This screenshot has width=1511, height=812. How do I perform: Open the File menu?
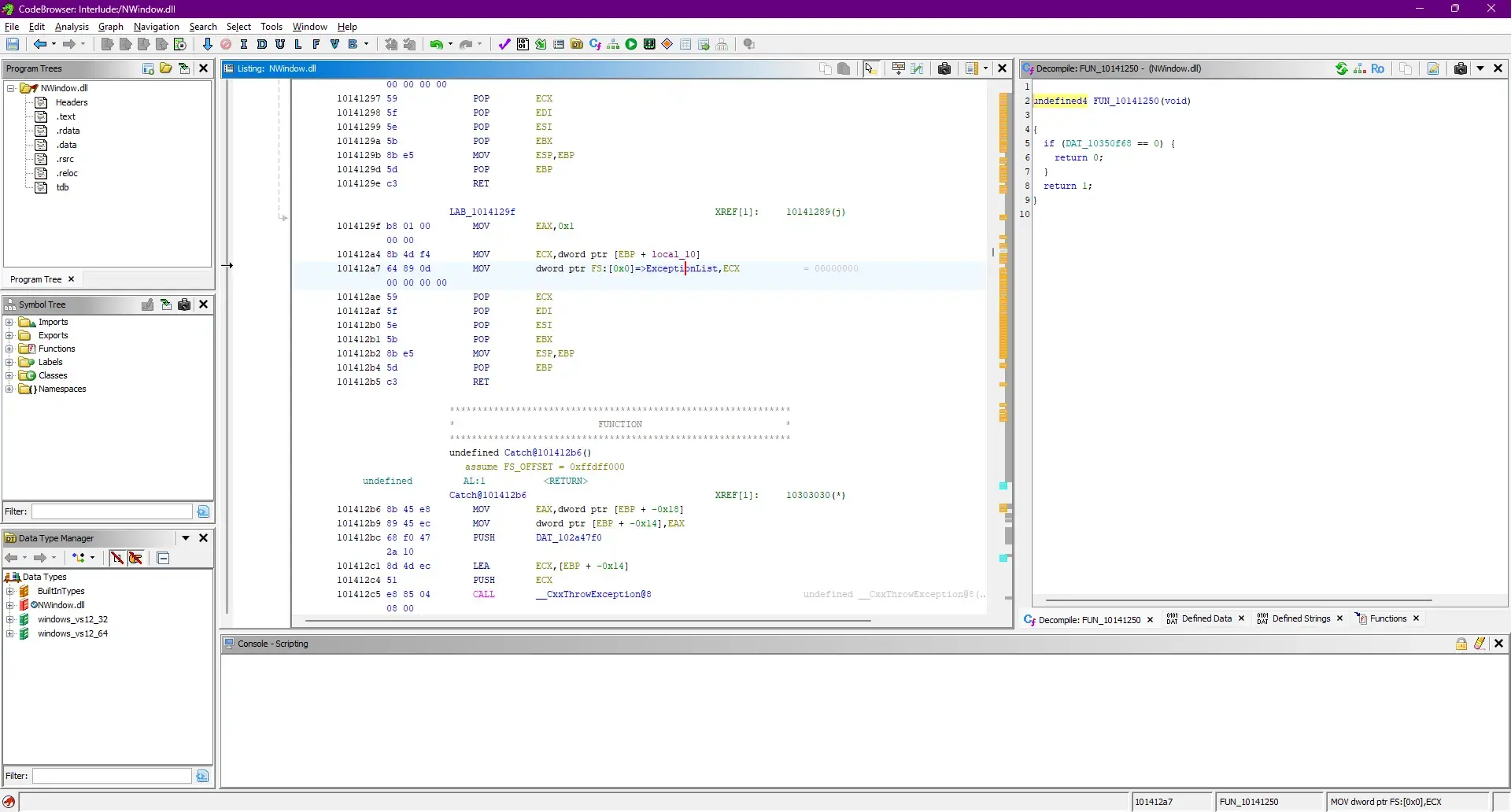(12, 26)
